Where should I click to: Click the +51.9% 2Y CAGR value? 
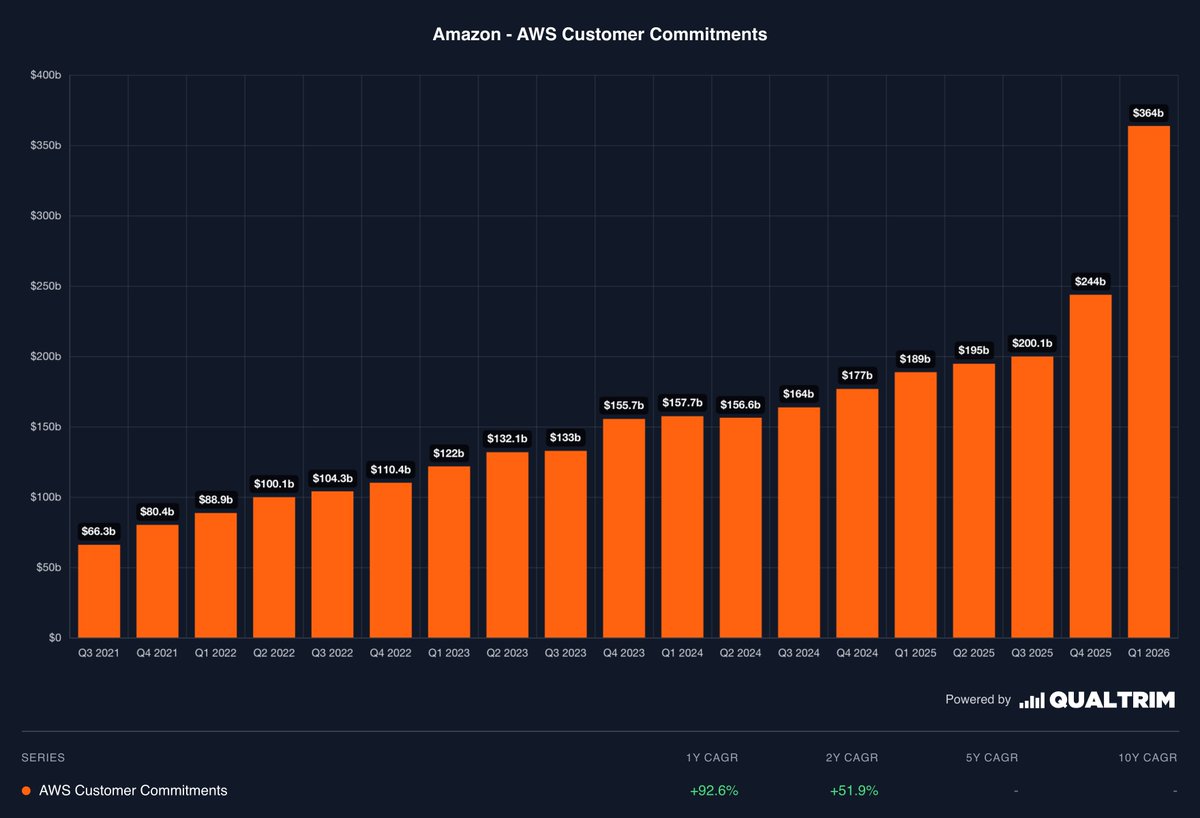(854, 791)
